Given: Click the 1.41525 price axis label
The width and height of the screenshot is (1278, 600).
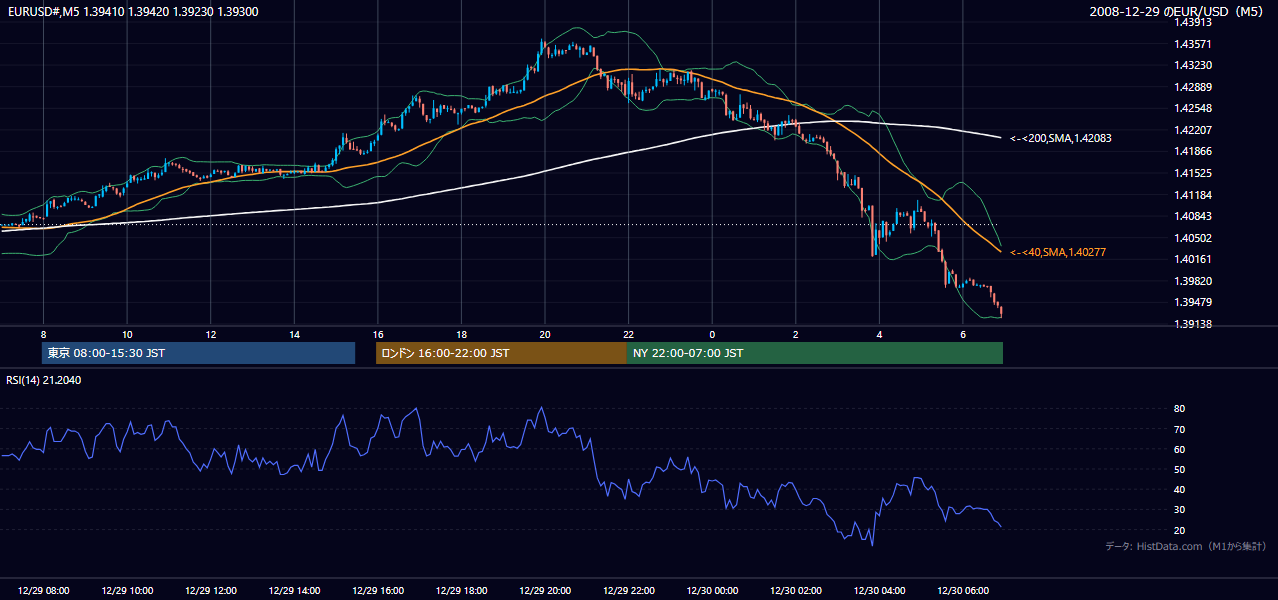Looking at the screenshot, I should pyautogui.click(x=1195, y=173).
